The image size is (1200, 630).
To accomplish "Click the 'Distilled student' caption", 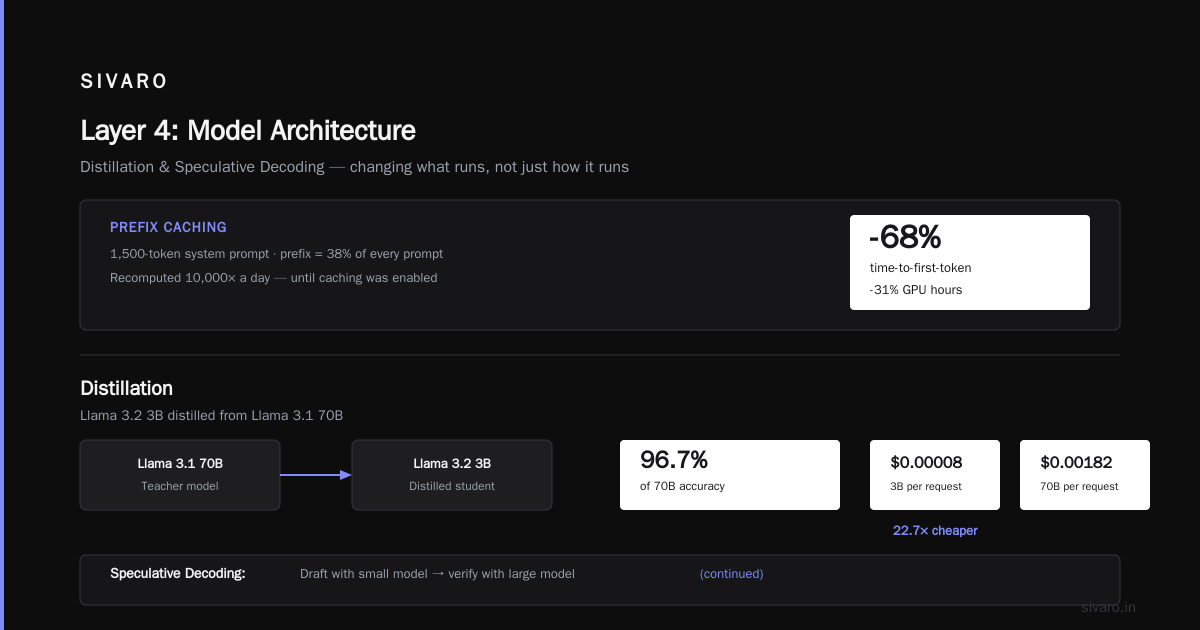I will point(452,486).
